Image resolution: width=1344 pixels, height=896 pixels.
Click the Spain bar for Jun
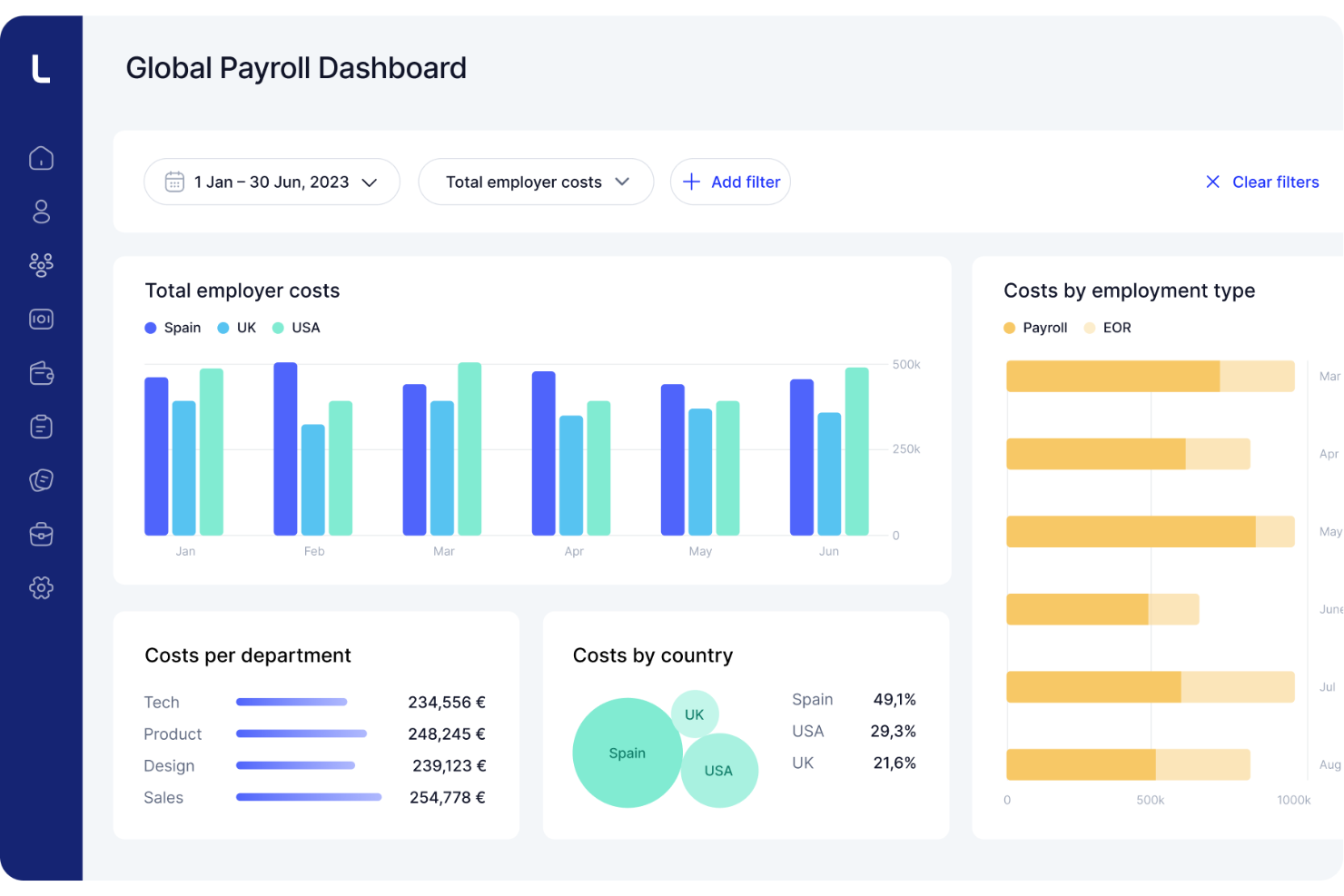click(802, 457)
